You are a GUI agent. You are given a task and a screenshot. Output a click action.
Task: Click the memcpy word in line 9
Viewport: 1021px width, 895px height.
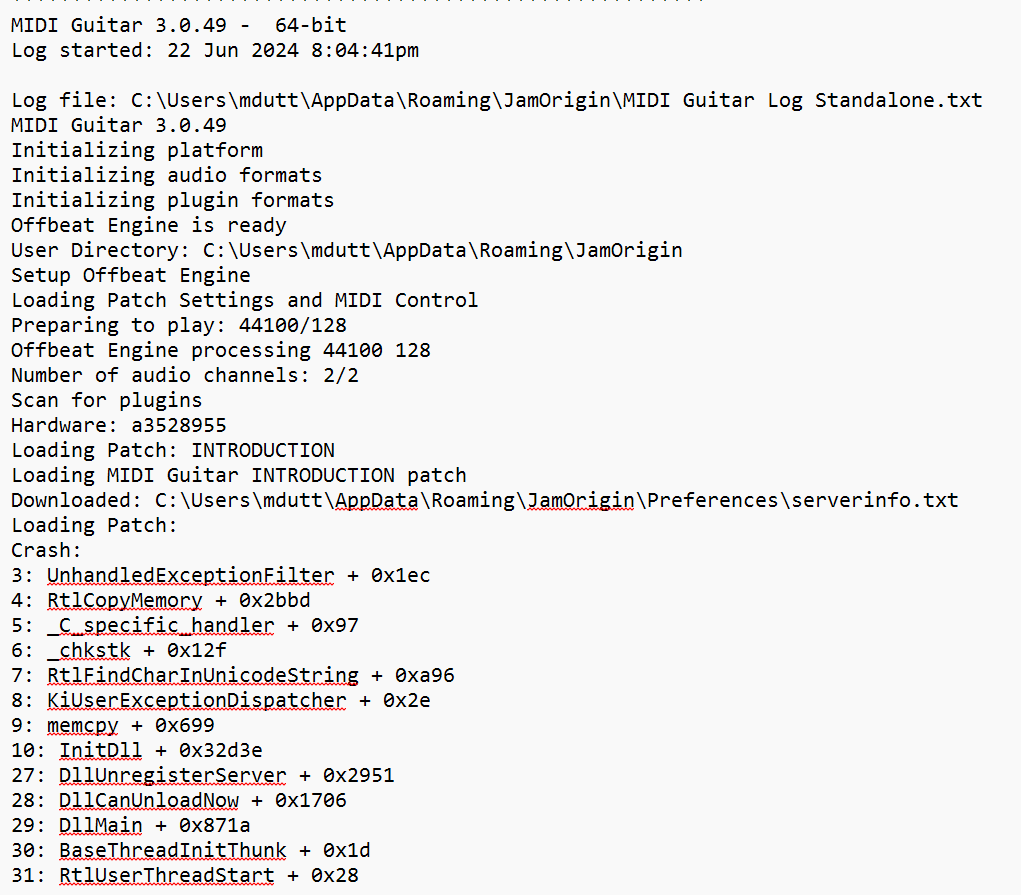tap(83, 725)
